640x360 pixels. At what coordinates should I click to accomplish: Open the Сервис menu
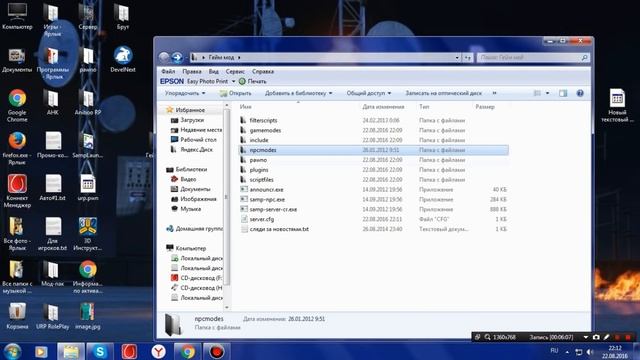[x=236, y=71]
